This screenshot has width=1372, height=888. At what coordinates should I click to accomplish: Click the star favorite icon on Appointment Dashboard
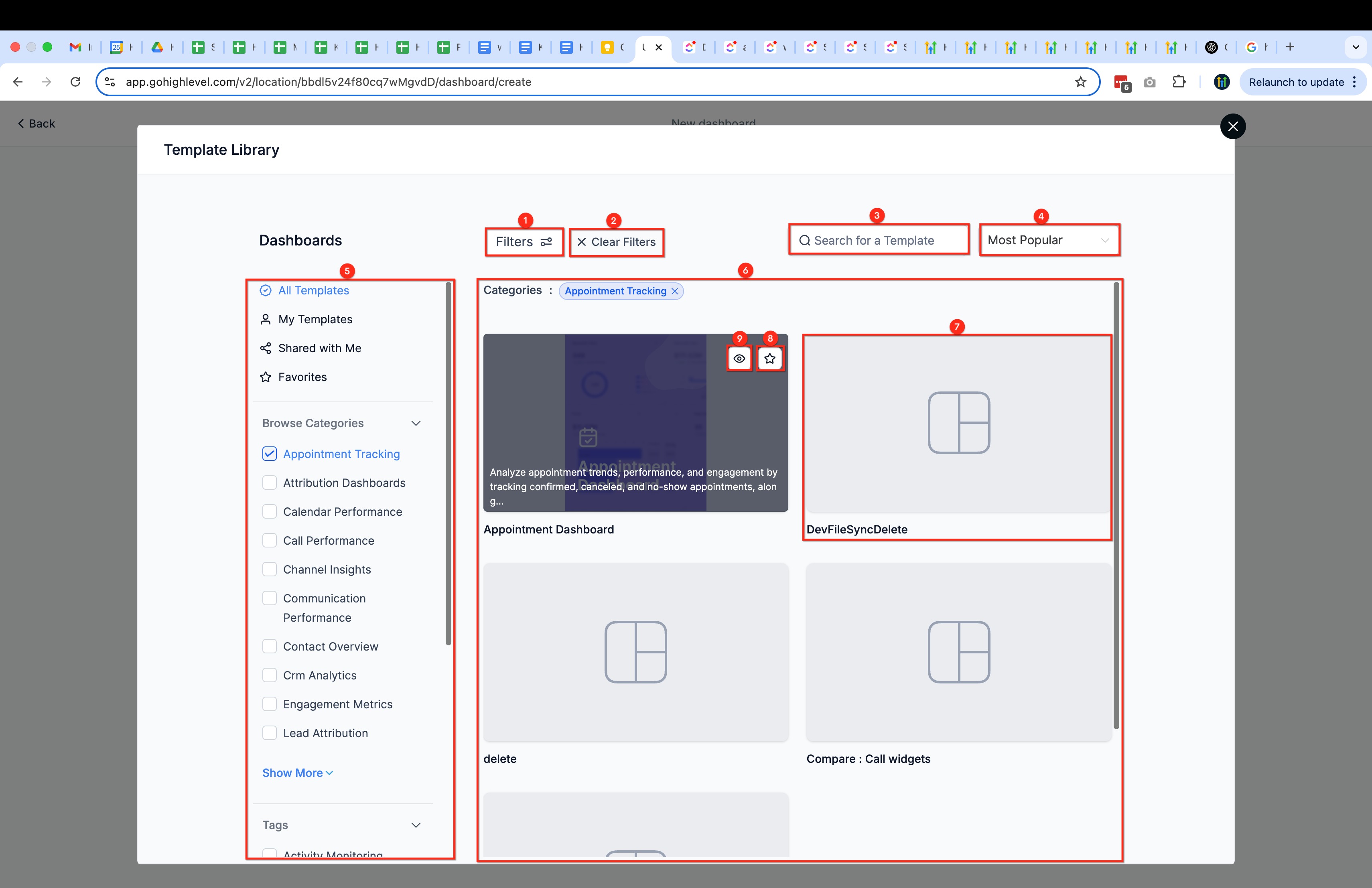[769, 359]
